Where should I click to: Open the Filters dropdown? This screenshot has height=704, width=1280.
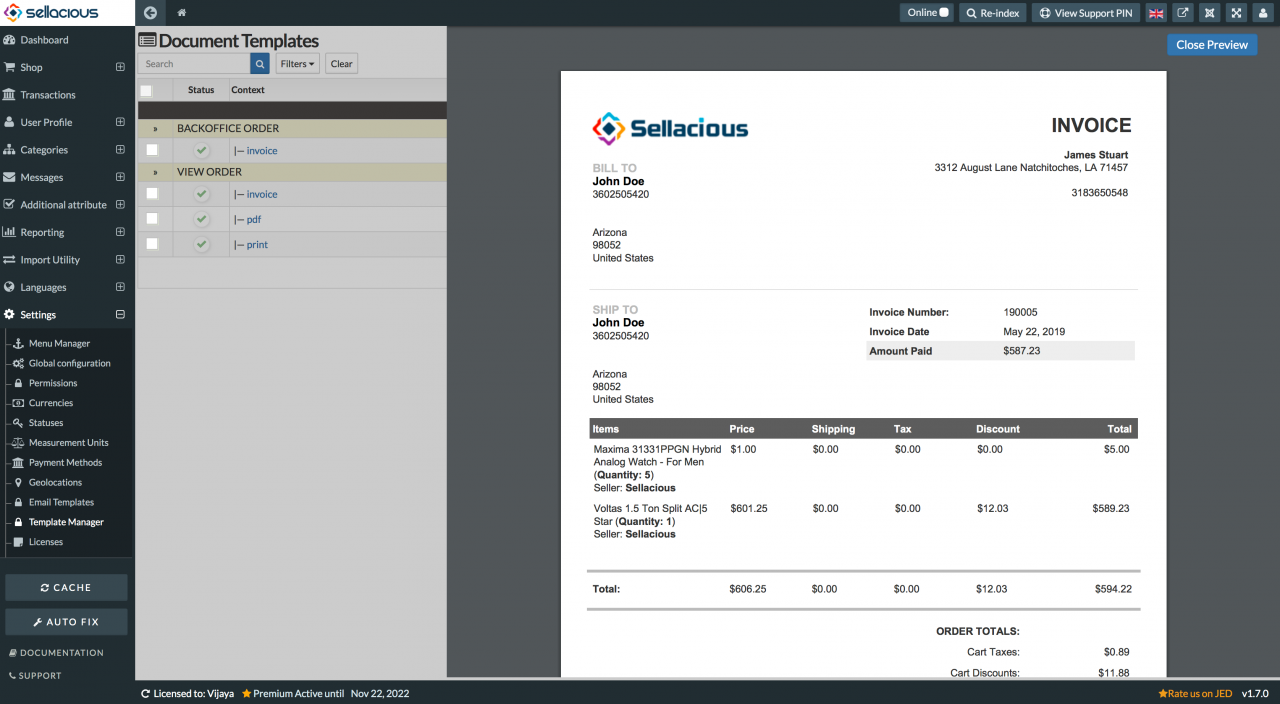(x=297, y=64)
